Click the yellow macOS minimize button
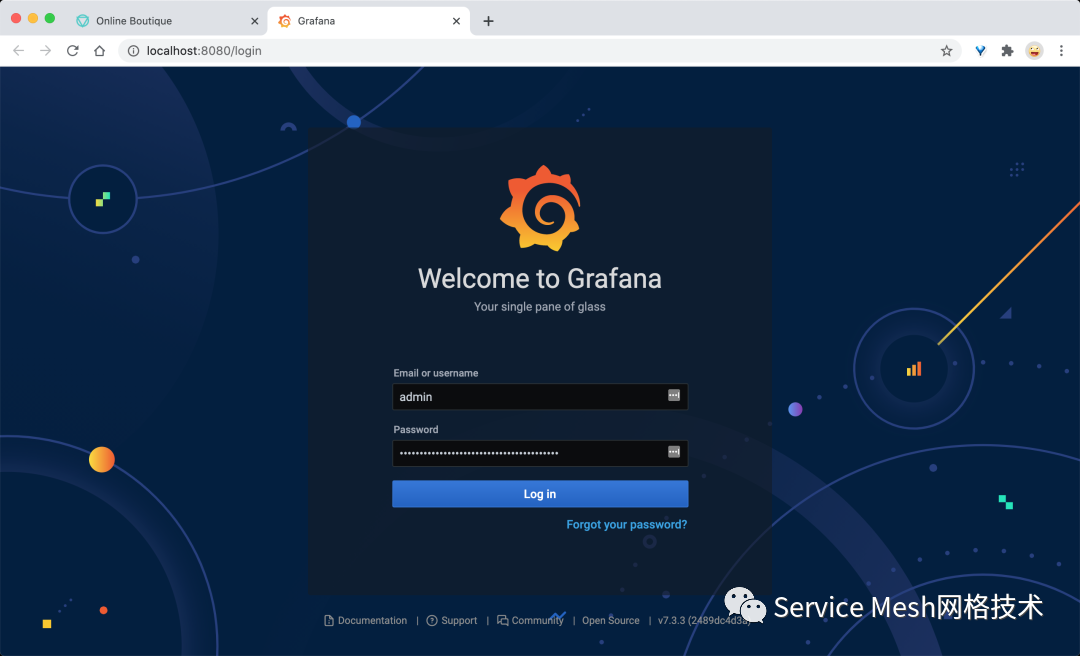 pos(32,18)
